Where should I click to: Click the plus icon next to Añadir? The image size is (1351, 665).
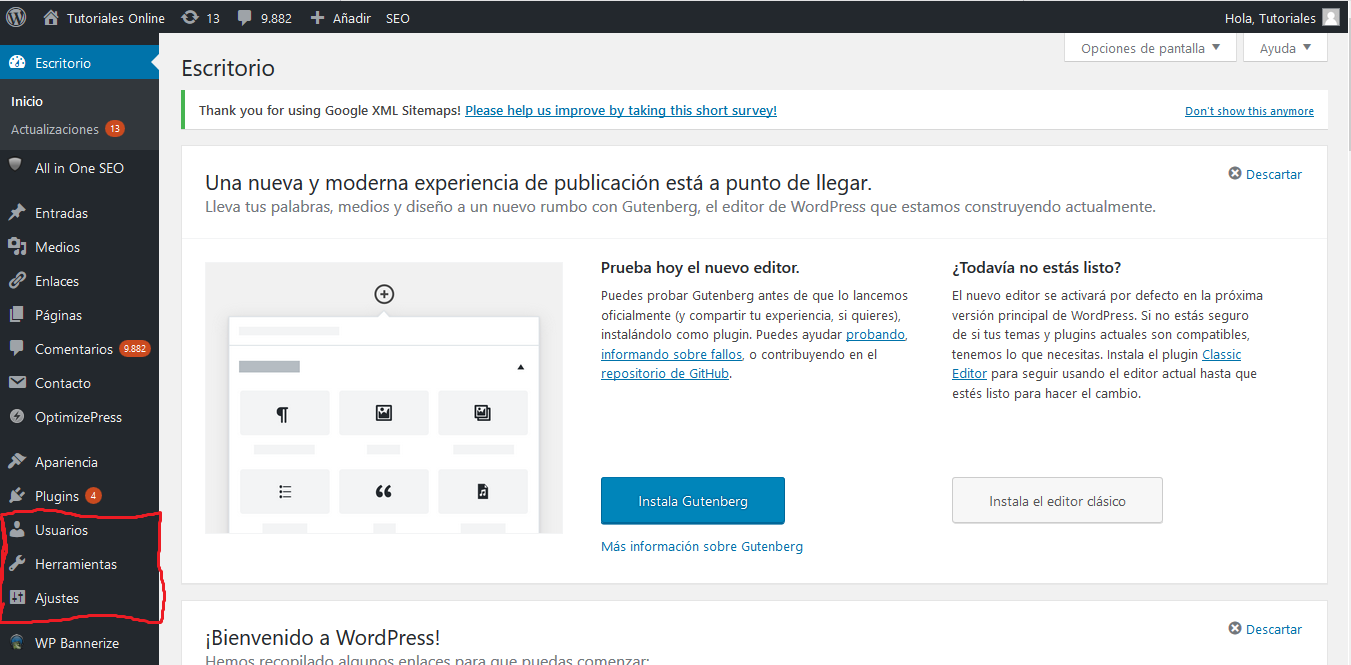(x=317, y=17)
